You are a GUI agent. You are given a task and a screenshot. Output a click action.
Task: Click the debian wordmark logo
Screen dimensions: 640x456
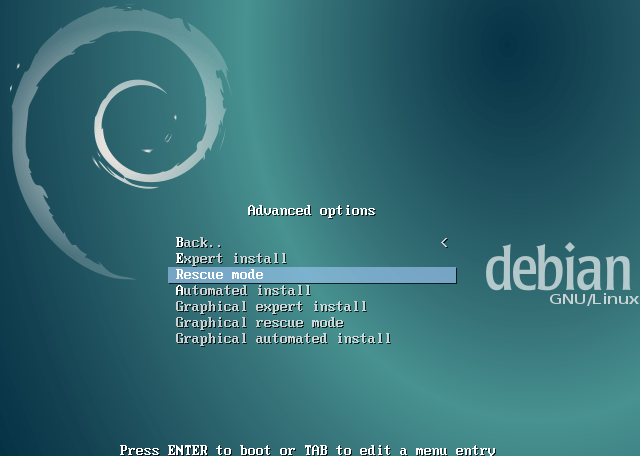point(557,270)
